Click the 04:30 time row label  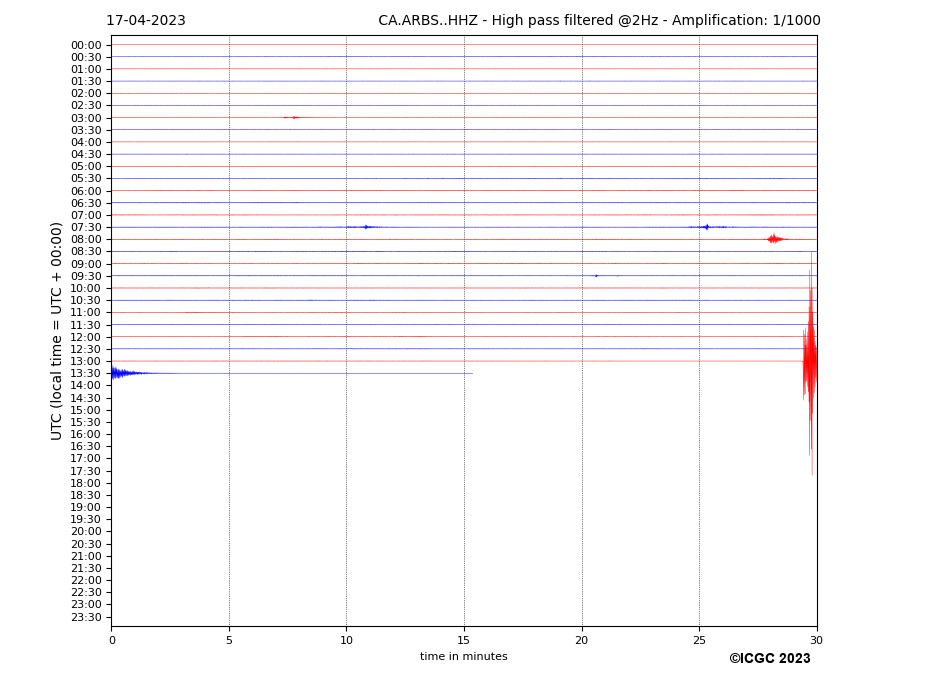(x=86, y=154)
